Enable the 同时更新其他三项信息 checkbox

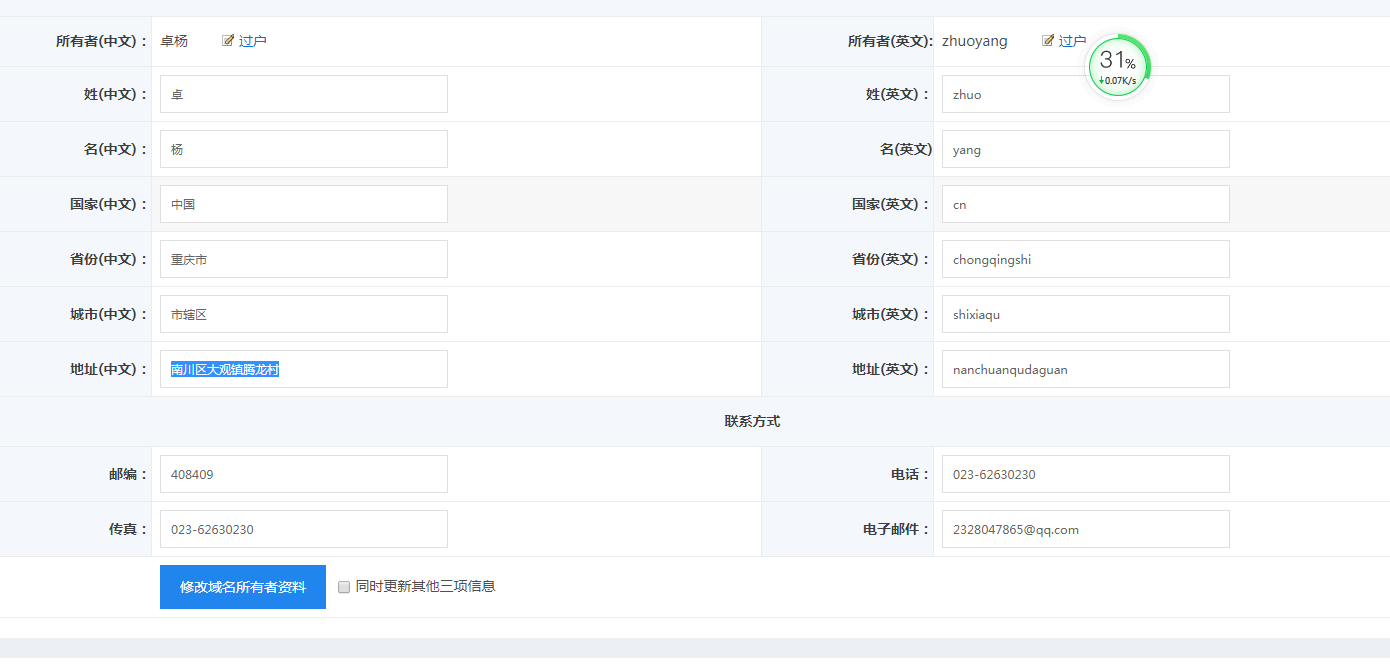(344, 587)
